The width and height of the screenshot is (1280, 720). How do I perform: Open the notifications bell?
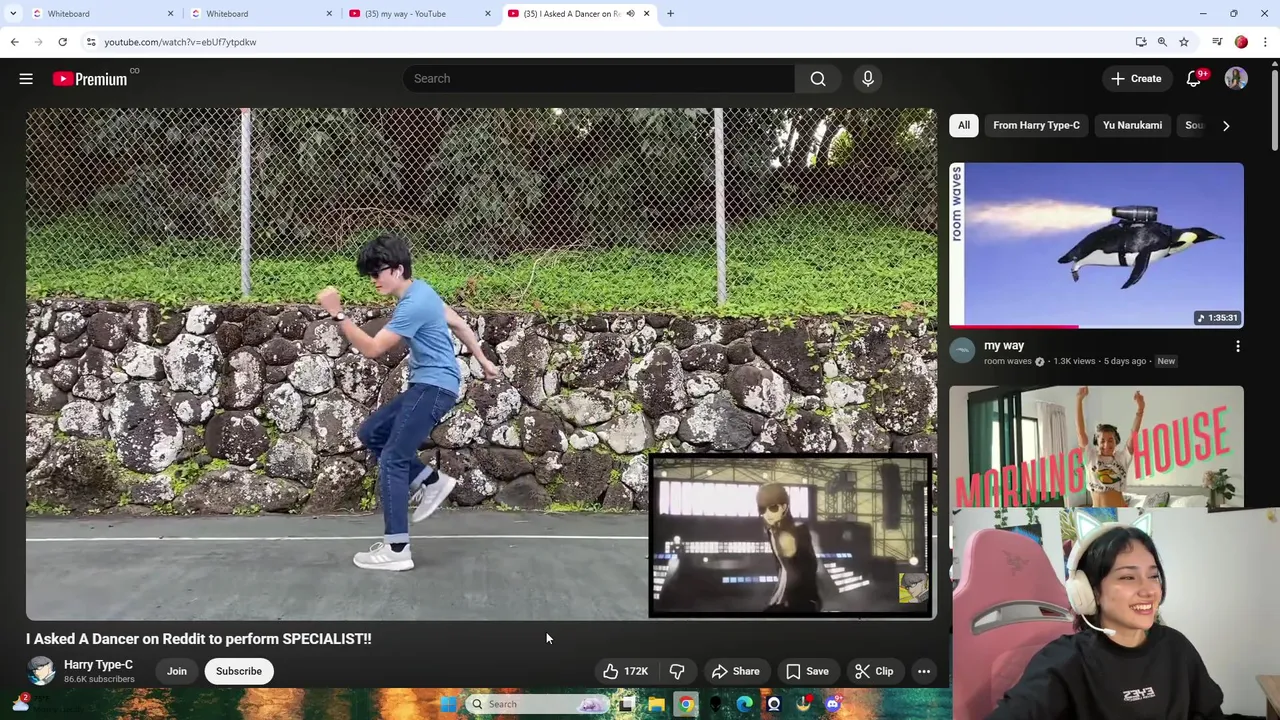pyautogui.click(x=1193, y=79)
